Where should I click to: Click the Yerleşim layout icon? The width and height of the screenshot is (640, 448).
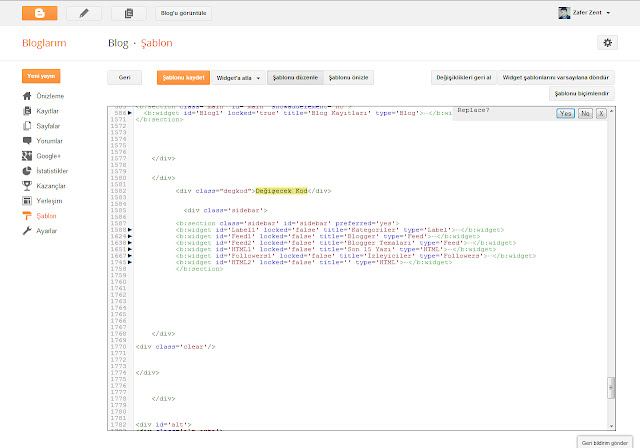[27, 201]
